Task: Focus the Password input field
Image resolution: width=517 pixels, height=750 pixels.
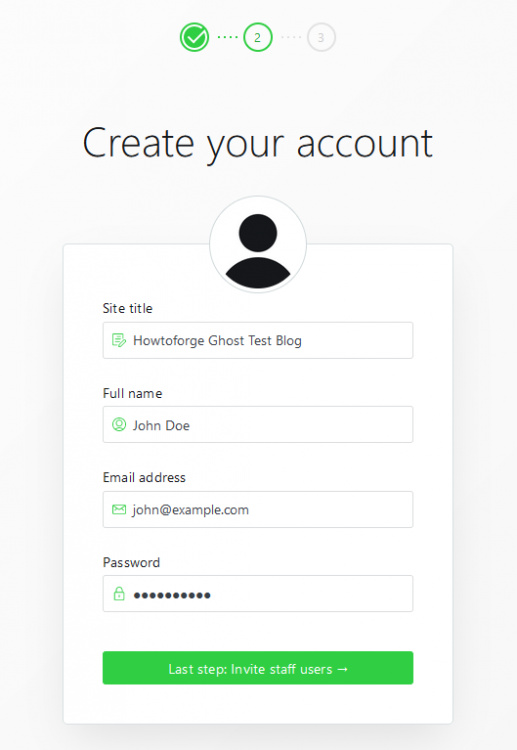Action: pyautogui.click(x=258, y=594)
